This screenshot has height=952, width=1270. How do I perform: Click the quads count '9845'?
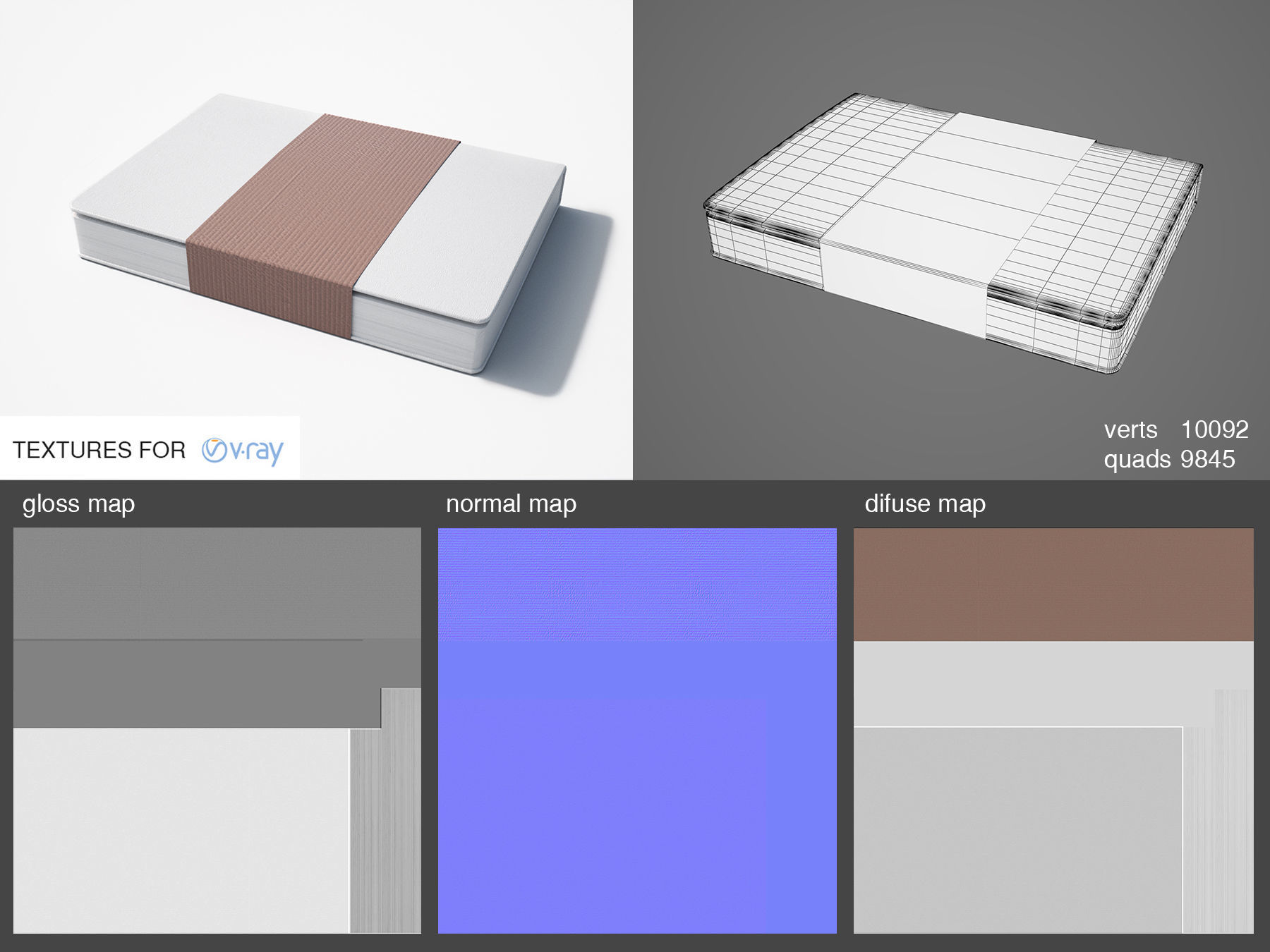1207,459
